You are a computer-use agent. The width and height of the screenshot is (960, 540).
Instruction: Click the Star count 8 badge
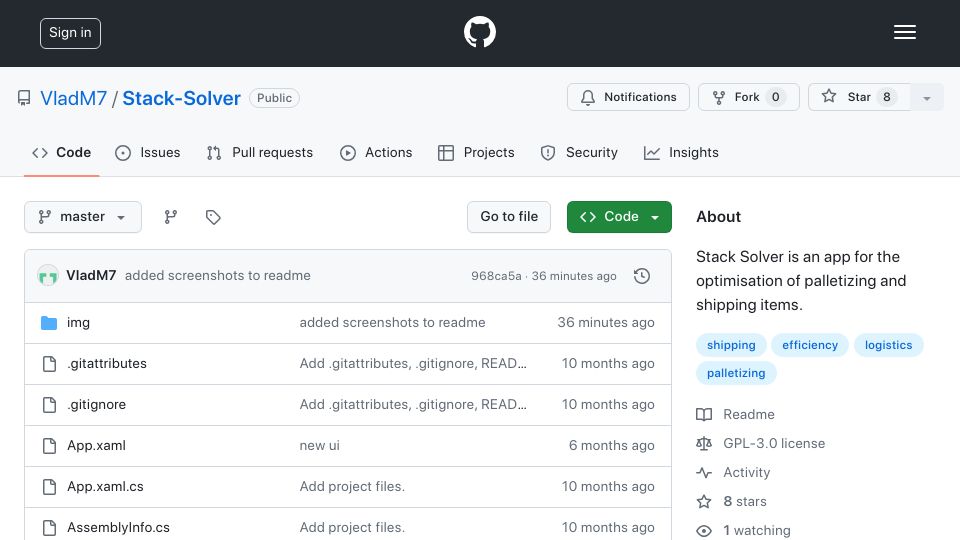click(887, 97)
